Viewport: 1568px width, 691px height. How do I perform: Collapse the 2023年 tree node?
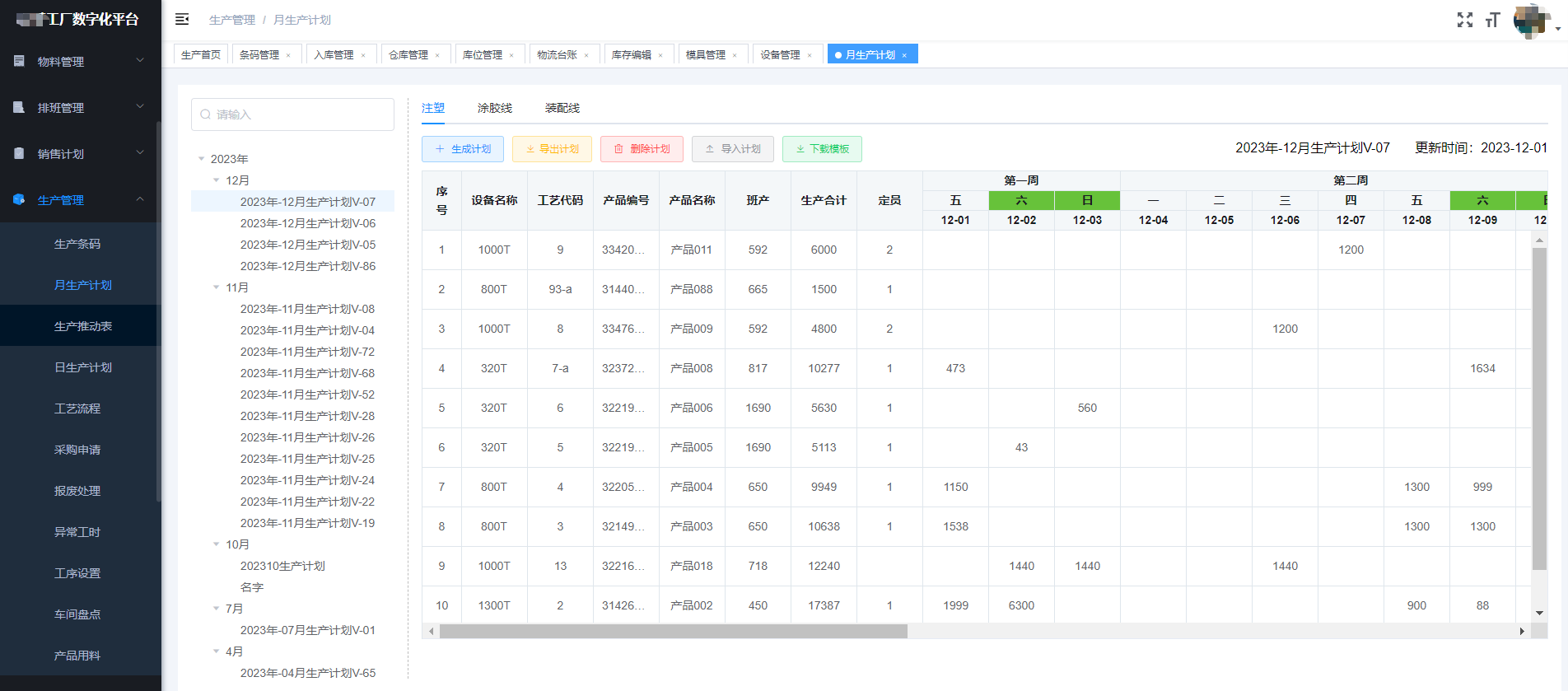(201, 159)
